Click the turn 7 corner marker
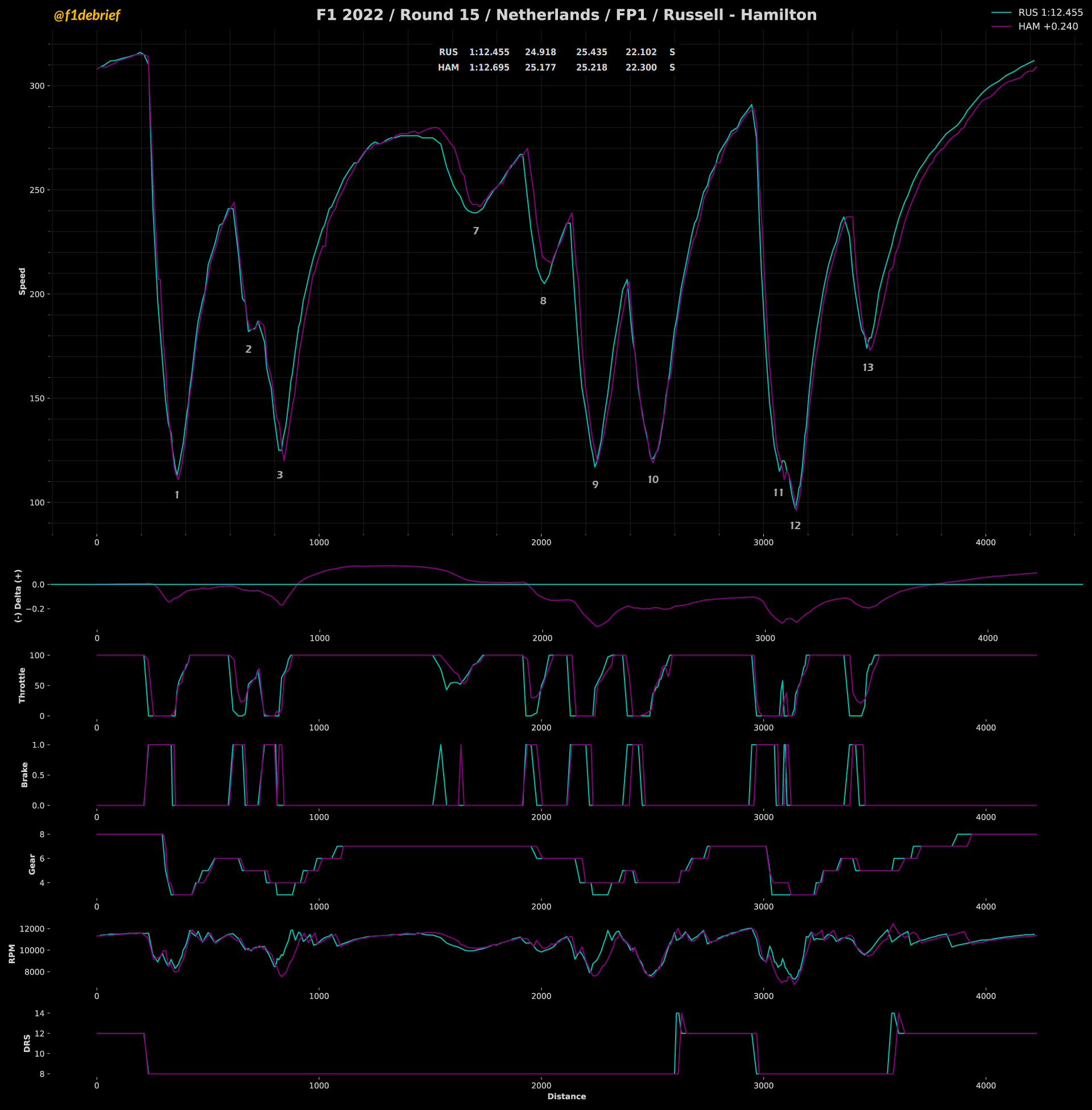 click(x=475, y=231)
